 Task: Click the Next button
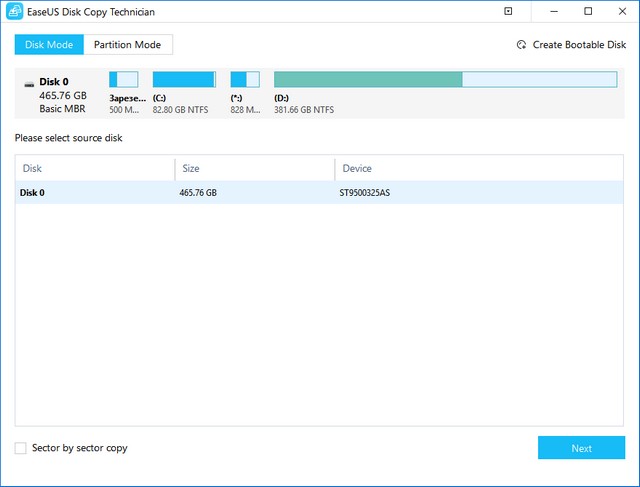[581, 448]
